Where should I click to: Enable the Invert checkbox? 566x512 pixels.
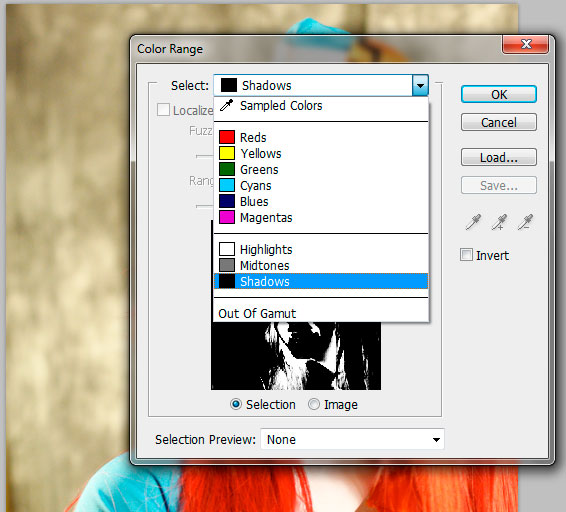coord(466,255)
